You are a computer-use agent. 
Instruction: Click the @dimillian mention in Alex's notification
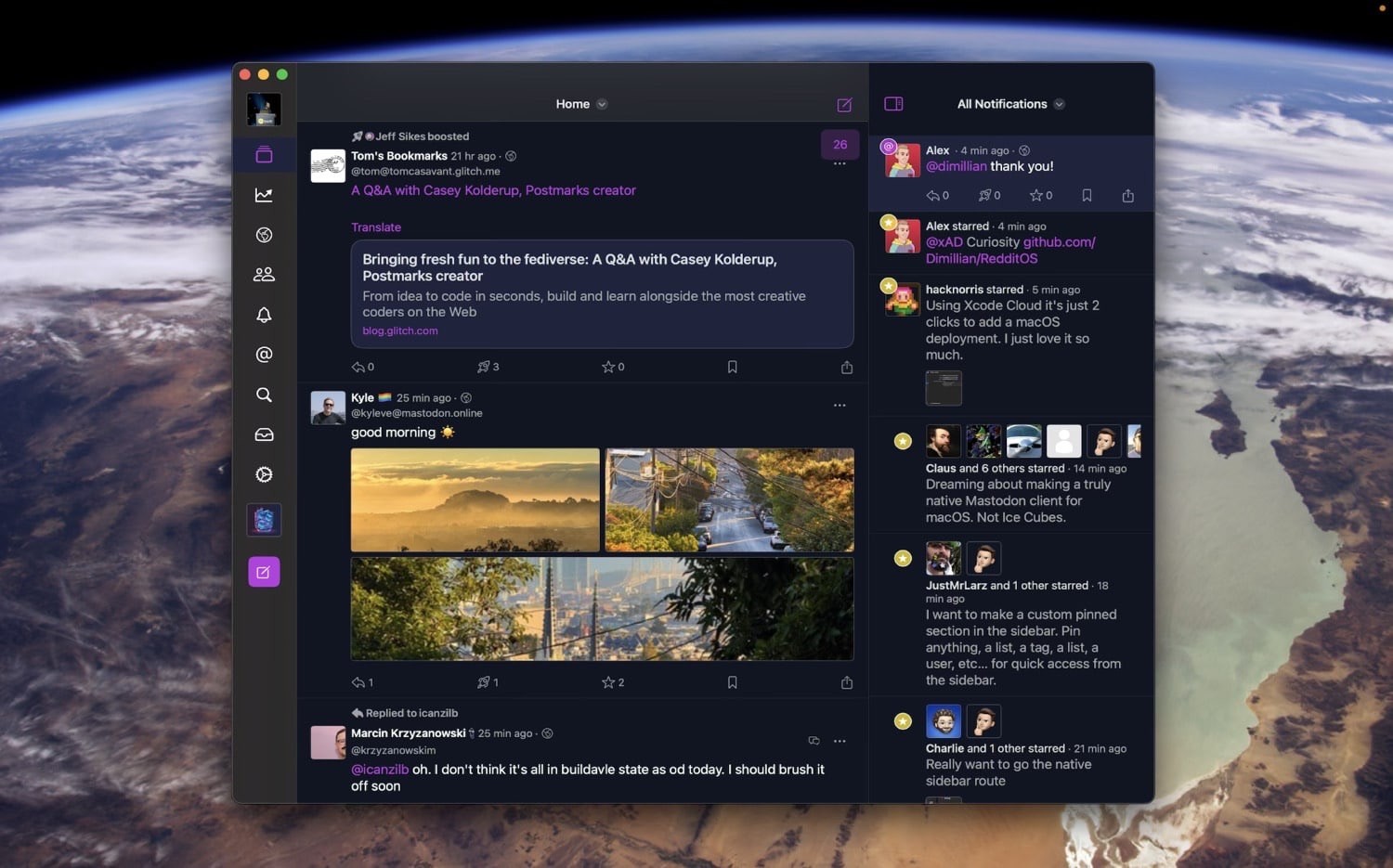[957, 166]
